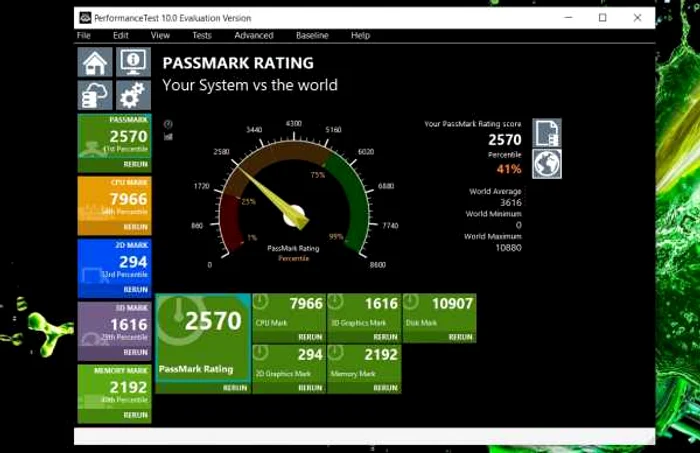
Task: Click the World Maximum 10880 value
Action: pos(508,248)
